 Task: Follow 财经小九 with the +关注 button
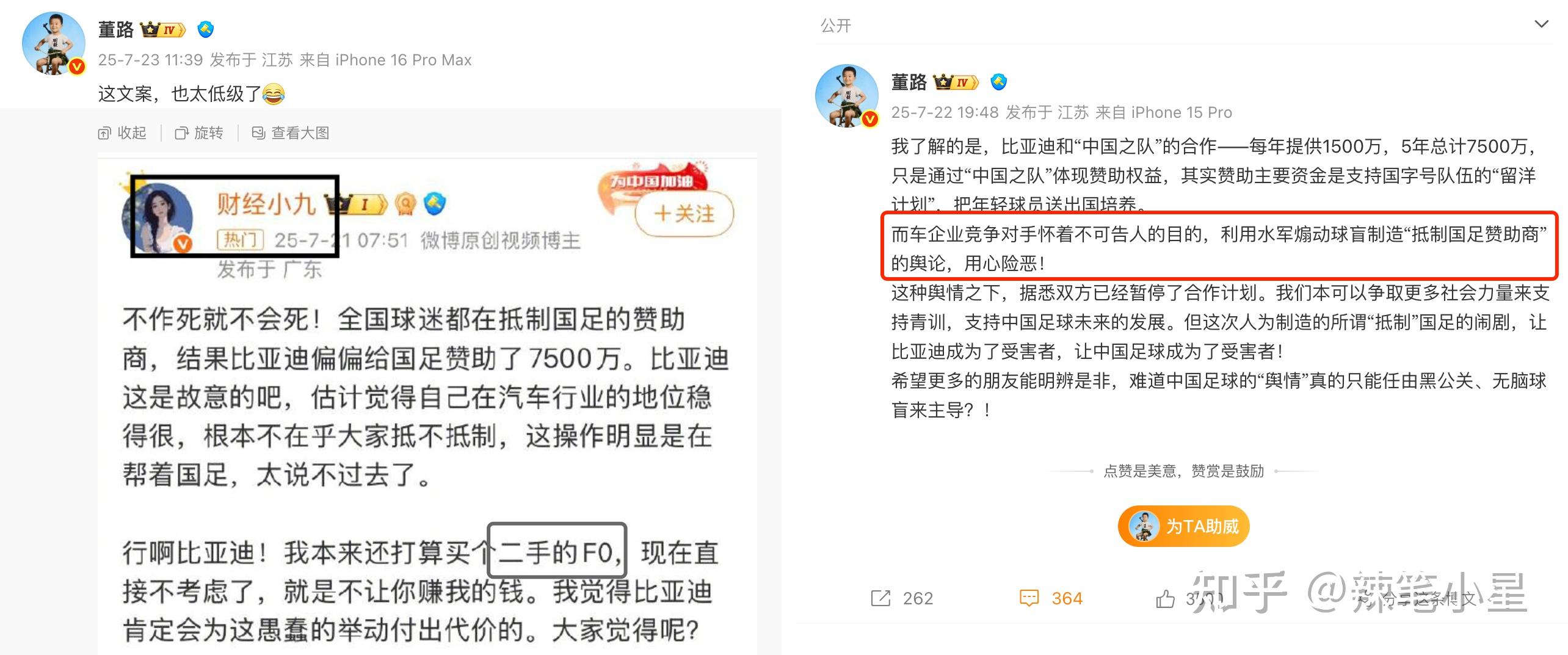pyautogui.click(x=684, y=214)
